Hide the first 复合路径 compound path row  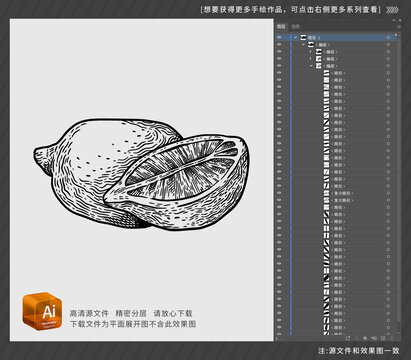(x=279, y=193)
